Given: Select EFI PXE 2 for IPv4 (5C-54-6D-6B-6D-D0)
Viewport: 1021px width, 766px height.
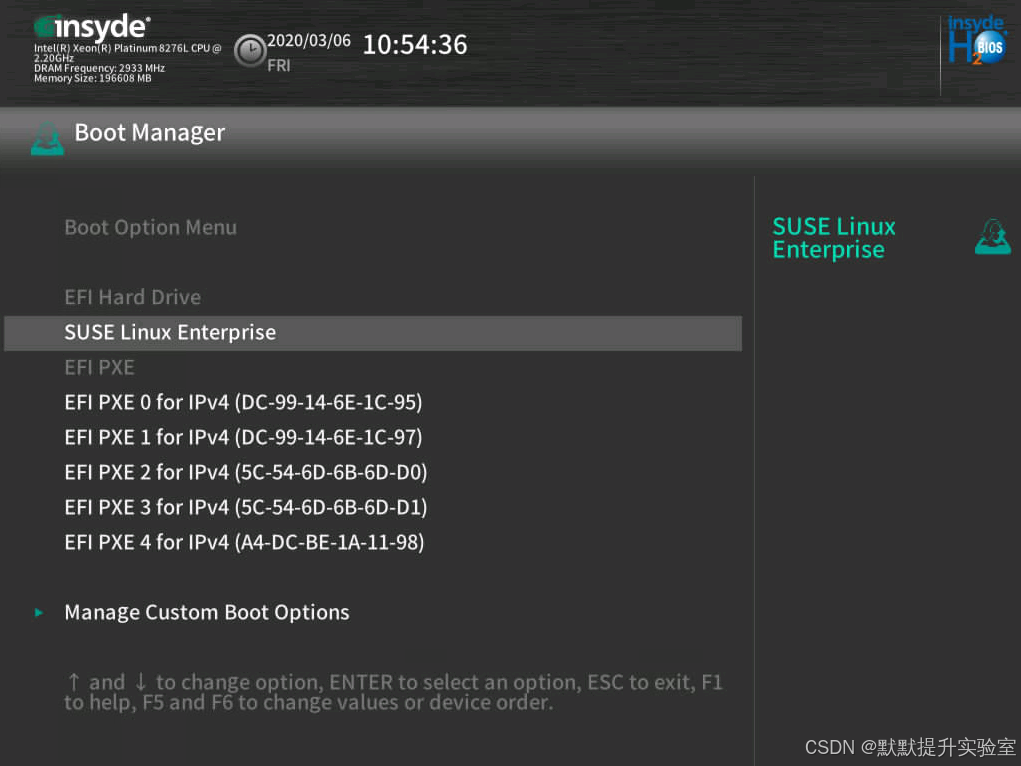Looking at the screenshot, I should (x=245, y=473).
